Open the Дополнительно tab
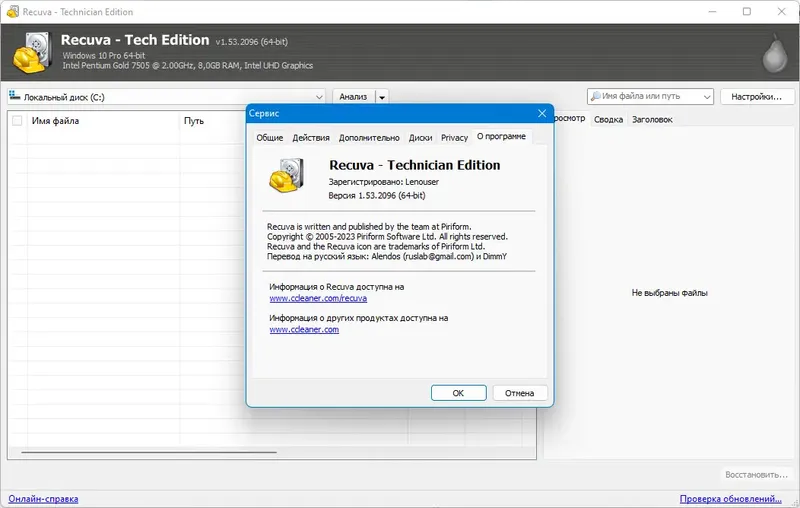800x508 pixels. [x=369, y=138]
